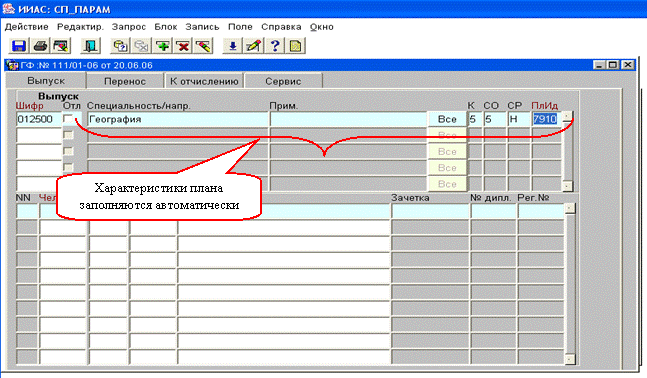The image size is (647, 378).
Task: Click the Enter Query toolbar icon
Action: [x=120, y=46]
